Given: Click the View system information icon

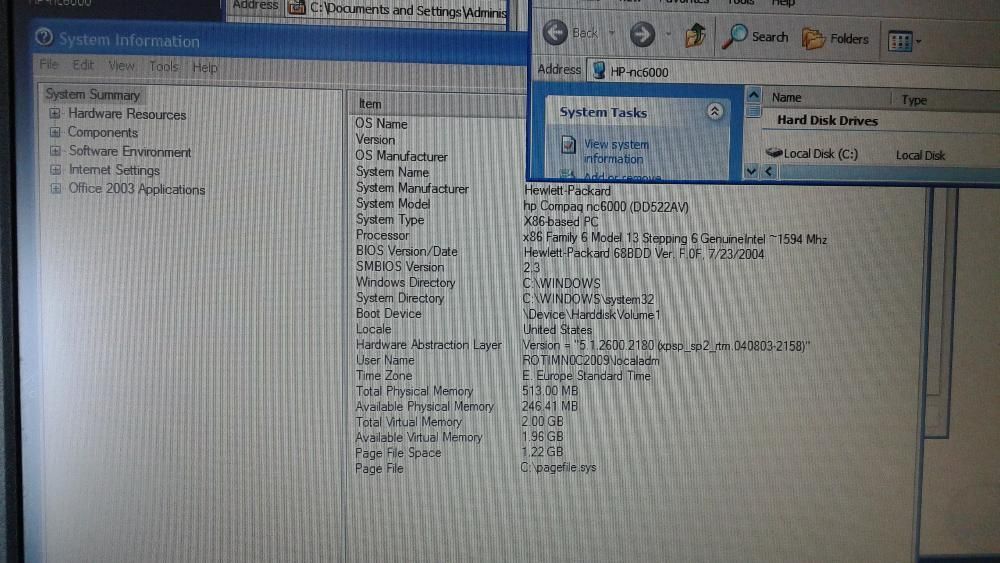Looking at the screenshot, I should pos(568,145).
